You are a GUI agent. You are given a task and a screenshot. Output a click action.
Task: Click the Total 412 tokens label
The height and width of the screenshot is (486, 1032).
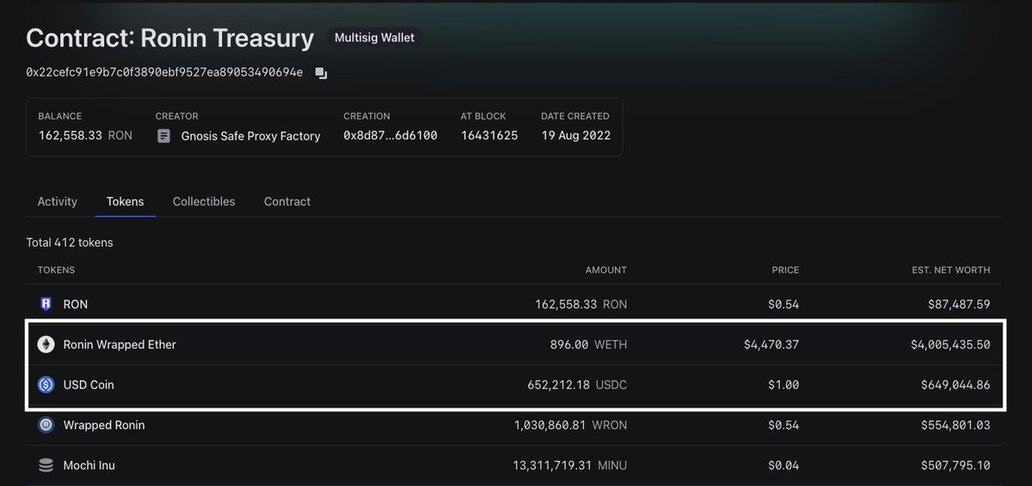pyautogui.click(x=70, y=243)
